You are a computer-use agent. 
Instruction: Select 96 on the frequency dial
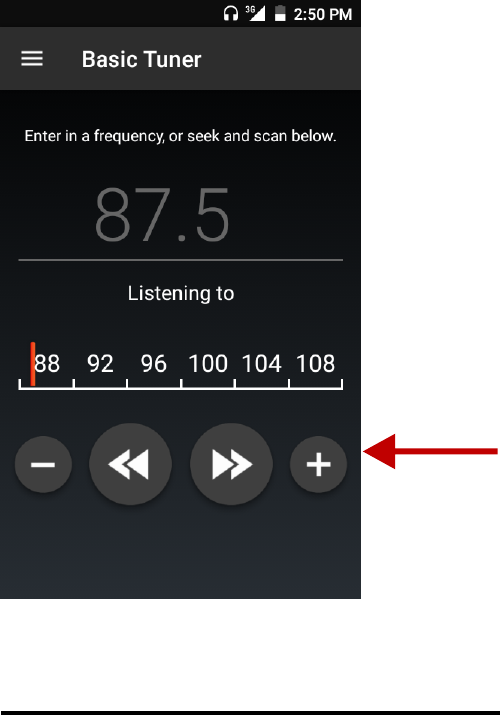154,363
